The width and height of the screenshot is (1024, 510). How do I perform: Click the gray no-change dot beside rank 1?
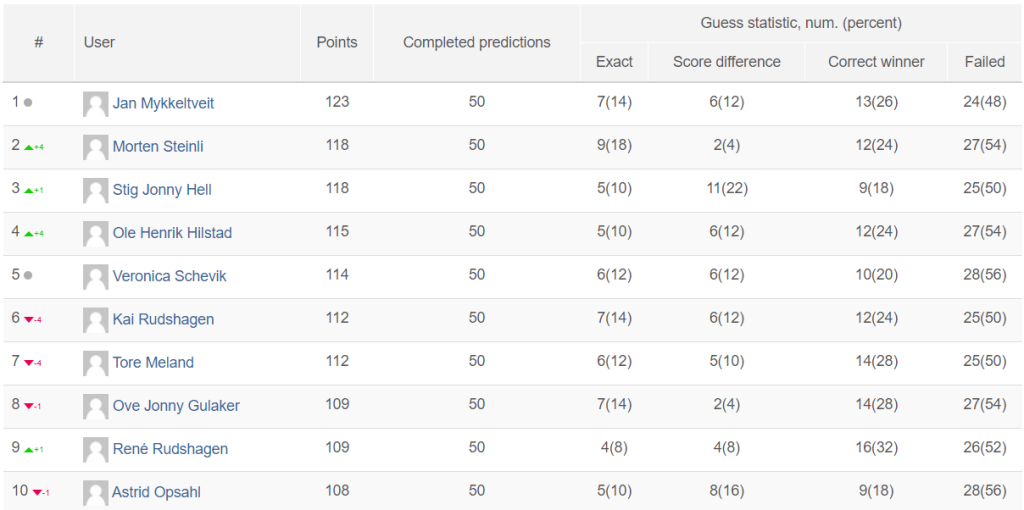tap(27, 103)
